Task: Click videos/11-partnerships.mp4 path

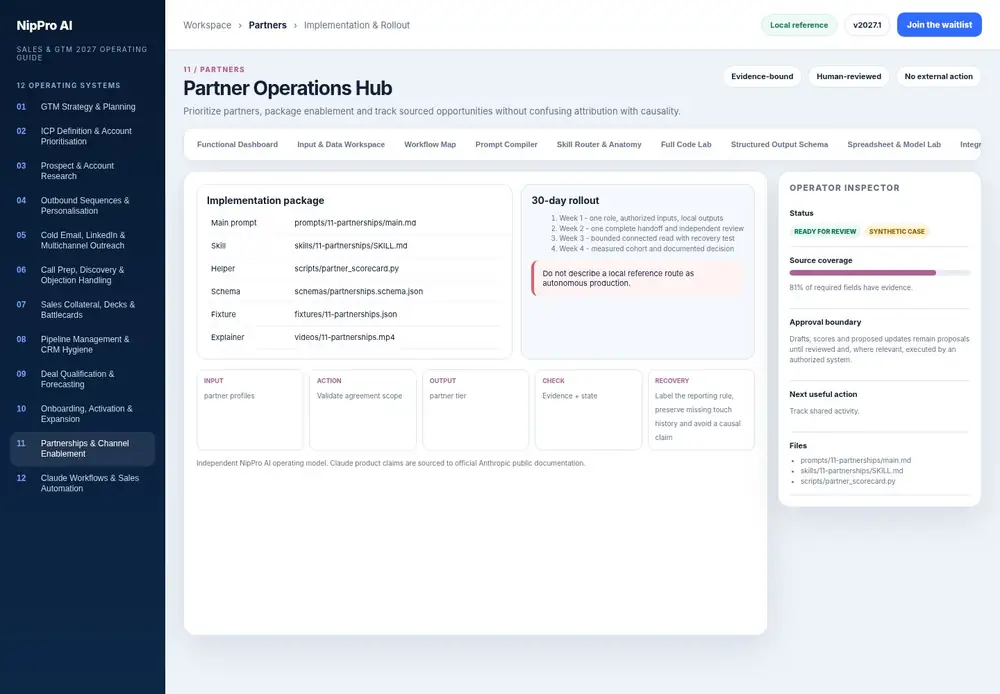Action: (x=344, y=337)
